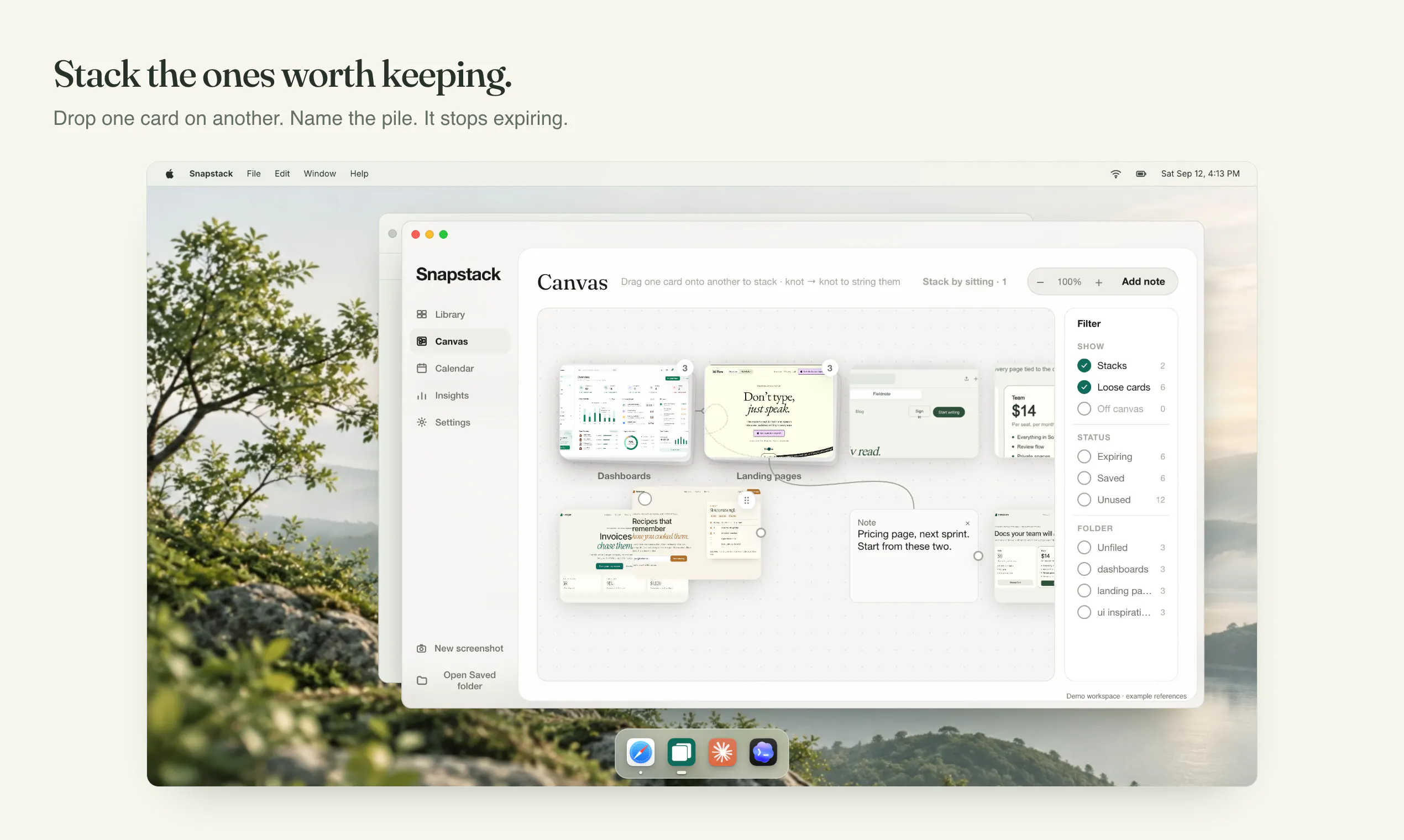Click the Snapstack wordmark in the sidebar

[x=458, y=275]
